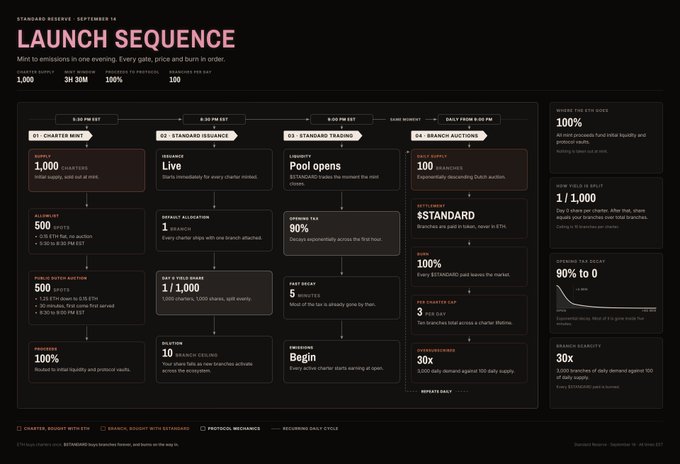Click the Burn 100% card
Viewport: 680px width, 464px height.
[x=469, y=267]
